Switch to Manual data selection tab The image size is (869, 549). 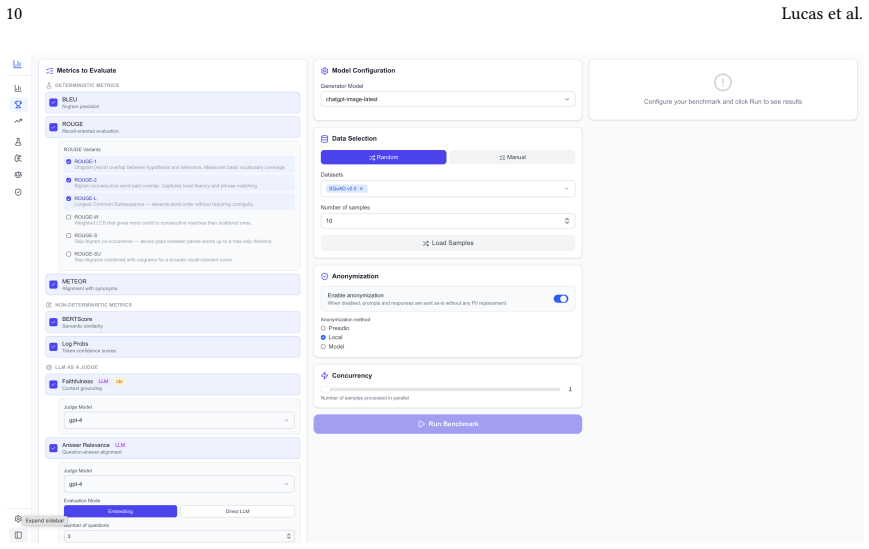point(512,157)
